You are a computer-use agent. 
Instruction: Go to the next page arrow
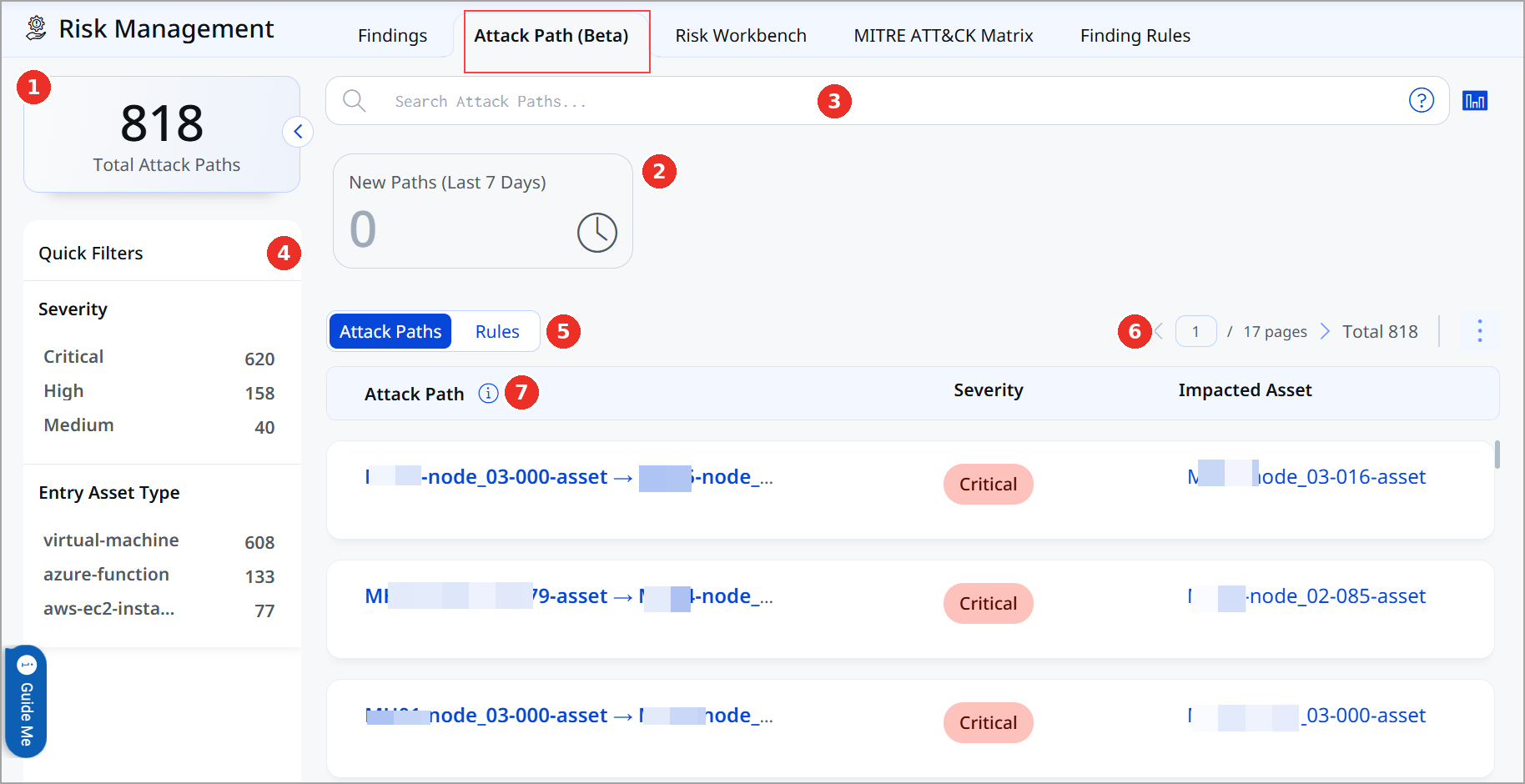point(1325,331)
